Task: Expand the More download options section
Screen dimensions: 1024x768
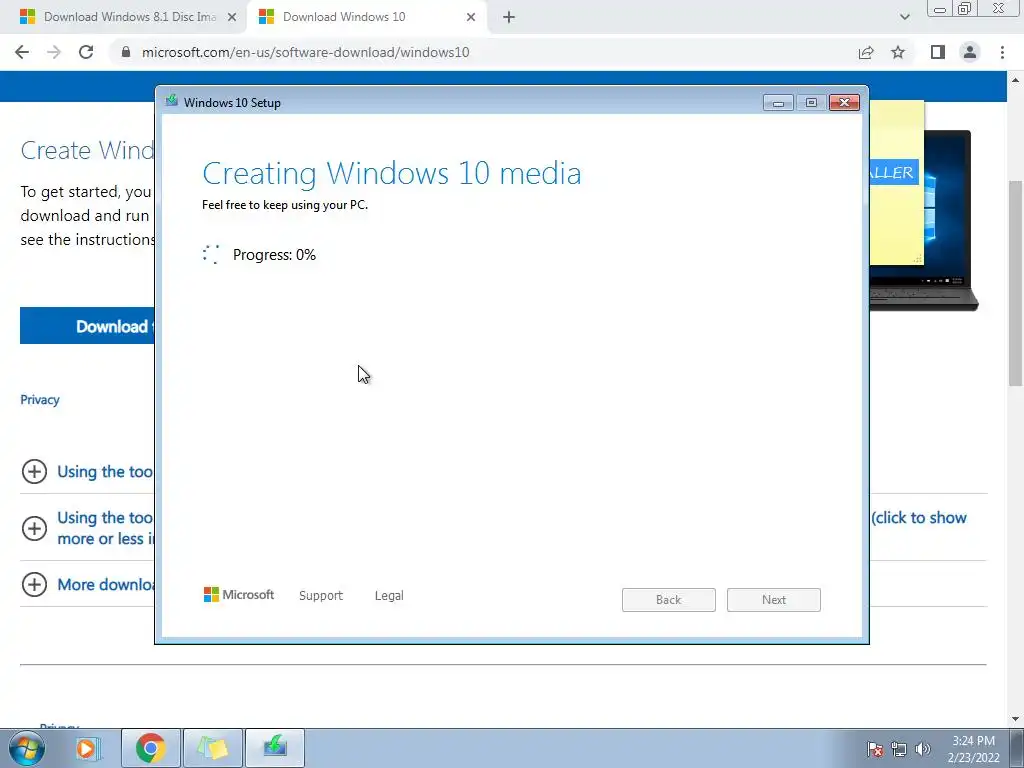Action: pyautogui.click(x=34, y=584)
